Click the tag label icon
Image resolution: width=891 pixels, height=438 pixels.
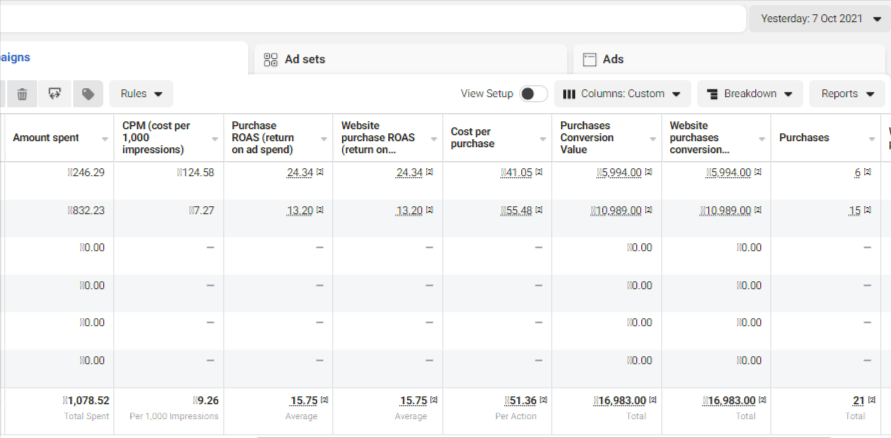tap(88, 94)
